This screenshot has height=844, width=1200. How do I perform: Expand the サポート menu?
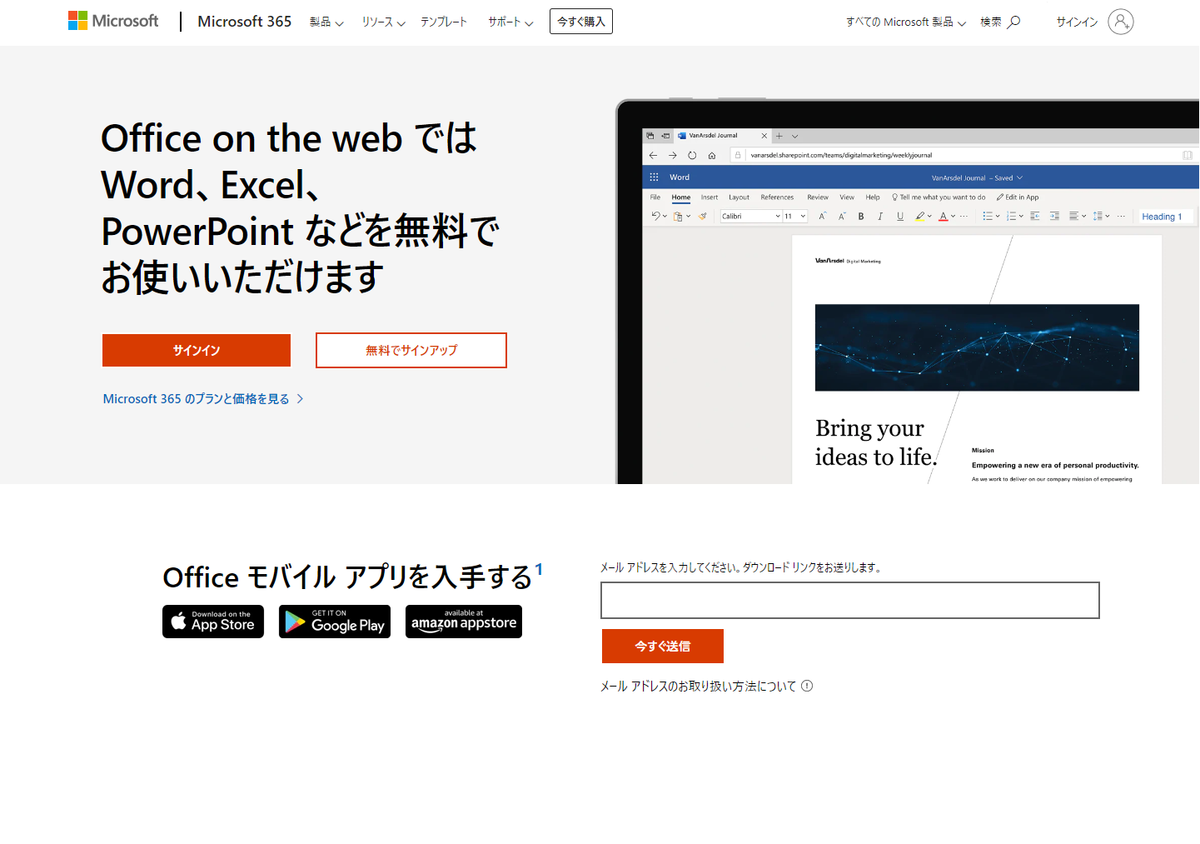pos(511,21)
